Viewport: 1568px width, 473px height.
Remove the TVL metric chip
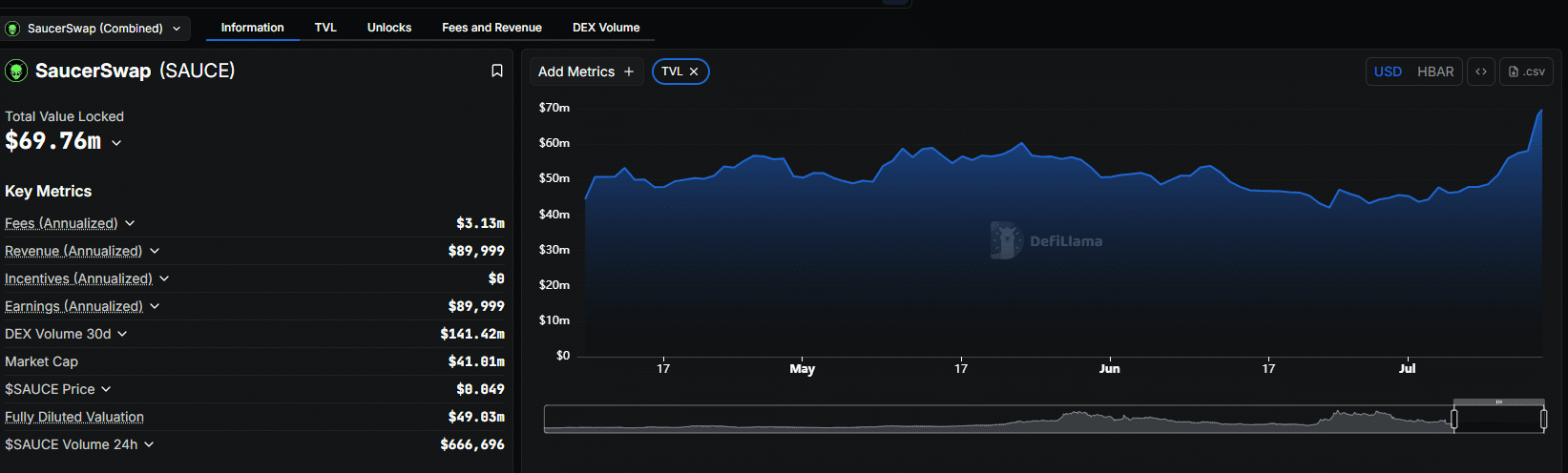694,72
